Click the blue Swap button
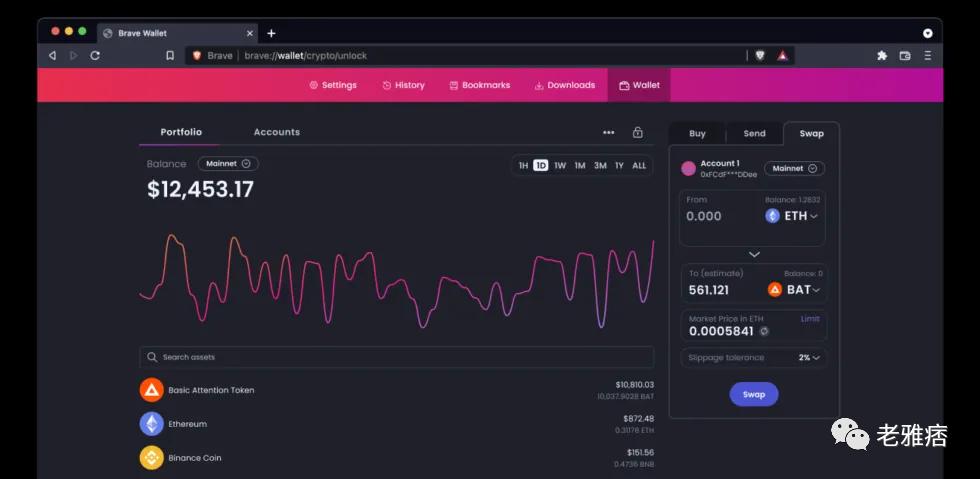The image size is (980, 479). pos(754,395)
